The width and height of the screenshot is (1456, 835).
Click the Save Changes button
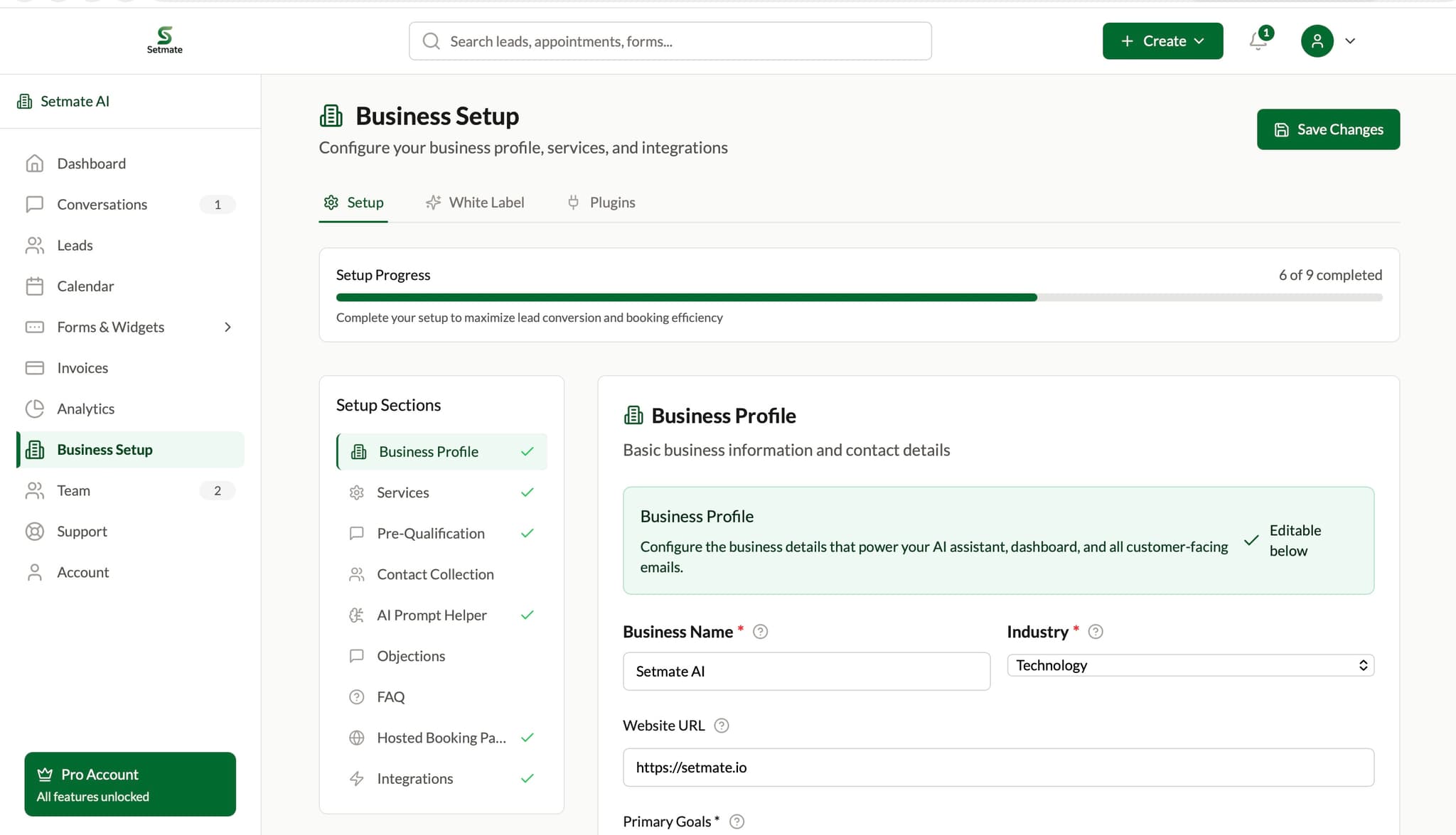pos(1328,129)
